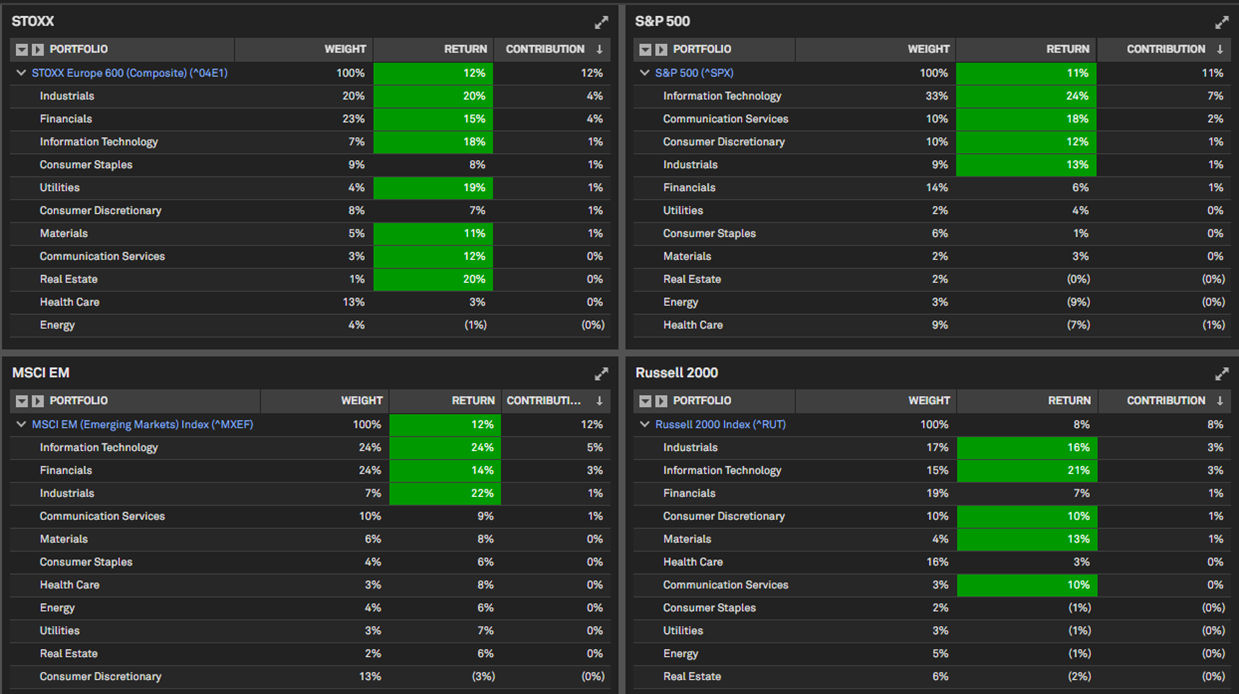The image size is (1239, 694).
Task: Click the sort arrow beside CONTRIBUTION in S&P 500 panel
Action: [x=1220, y=49]
